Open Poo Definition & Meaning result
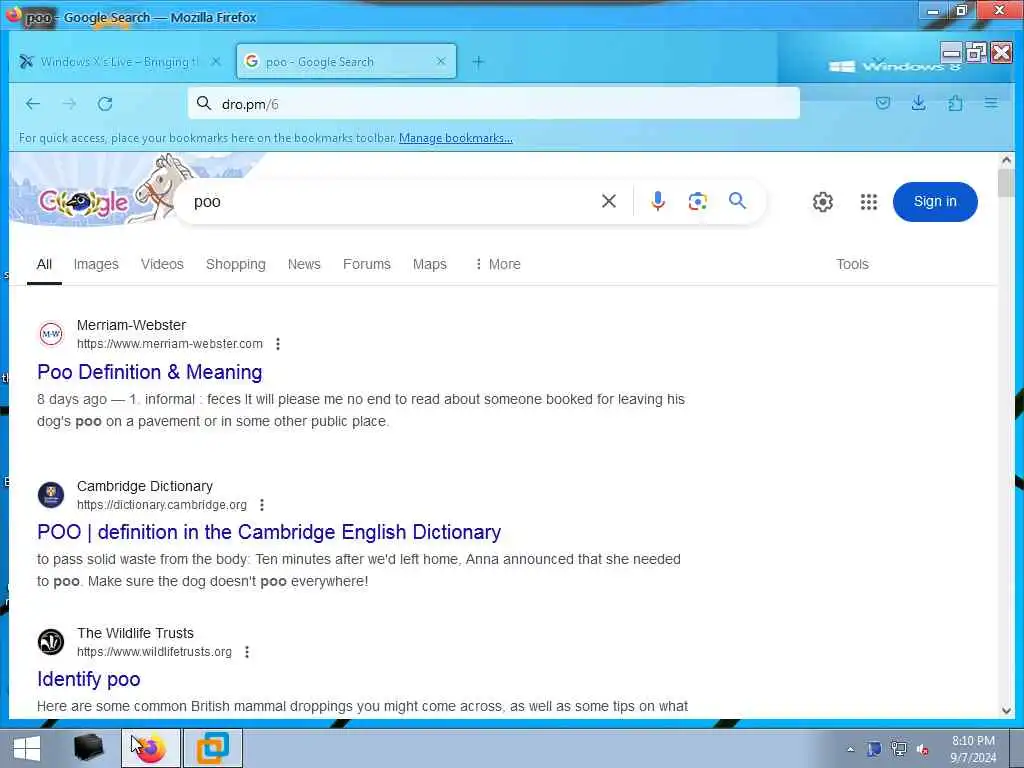 (x=150, y=372)
